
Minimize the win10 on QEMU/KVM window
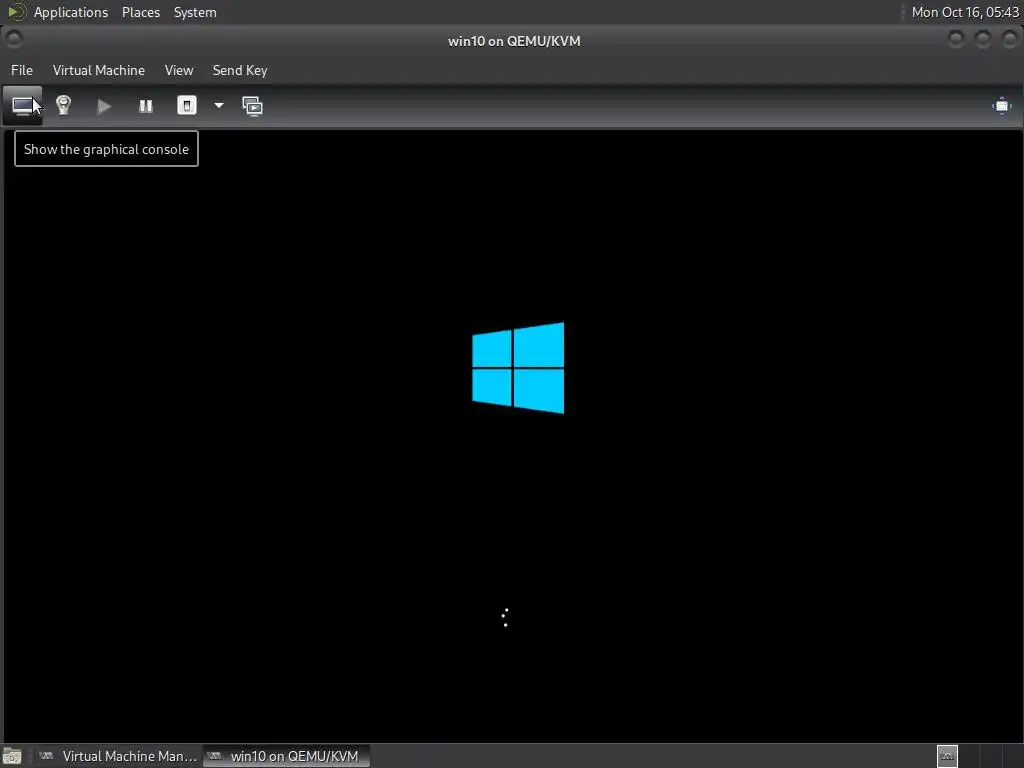(x=955, y=40)
